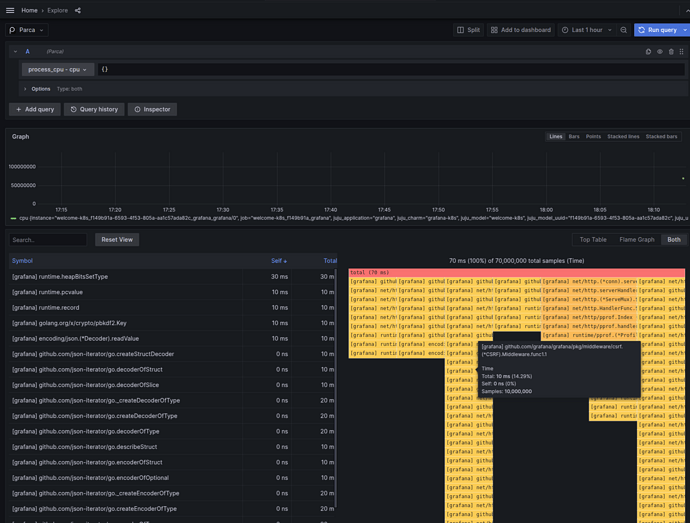Switch to Top Table view

pyautogui.click(x=593, y=239)
